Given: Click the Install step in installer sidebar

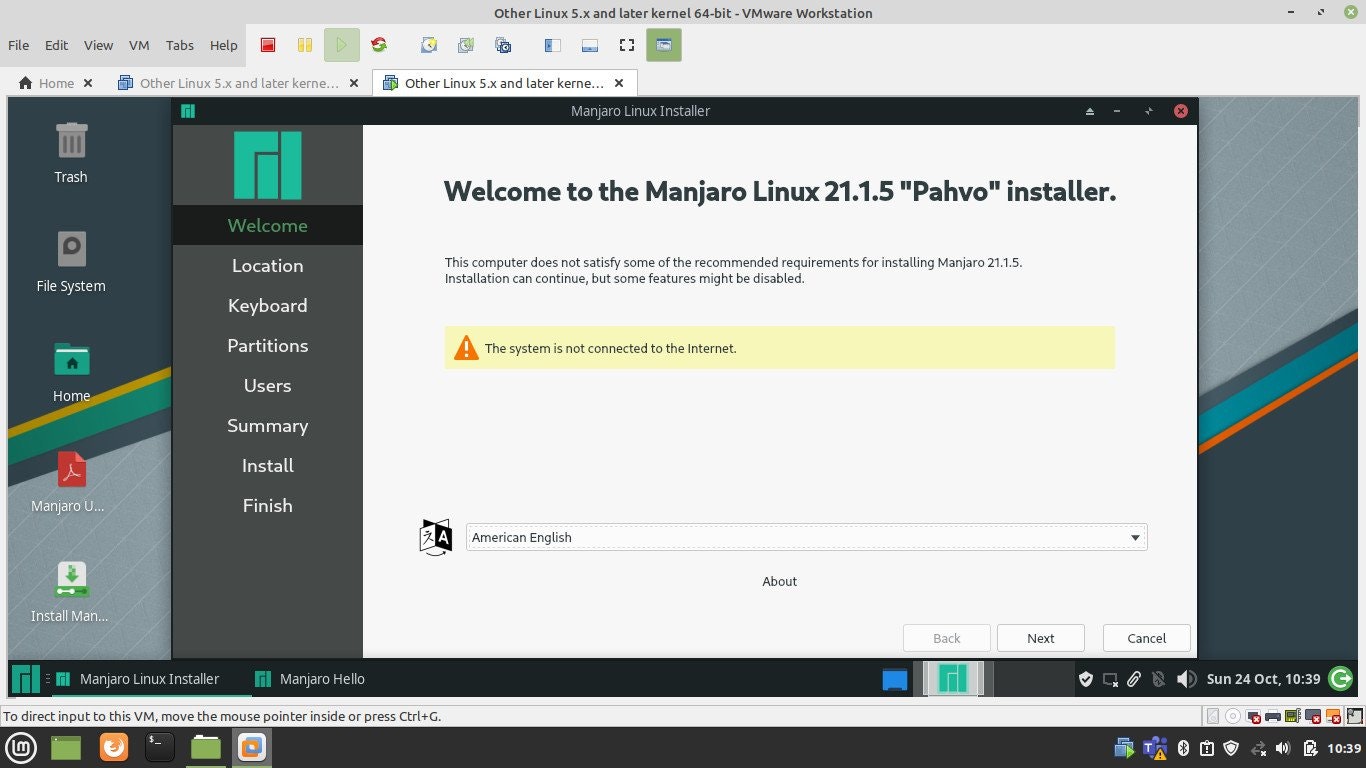Looking at the screenshot, I should [x=268, y=465].
